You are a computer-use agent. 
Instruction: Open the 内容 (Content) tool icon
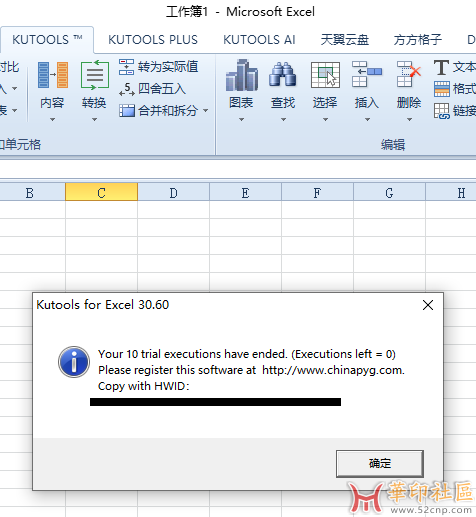click(53, 75)
